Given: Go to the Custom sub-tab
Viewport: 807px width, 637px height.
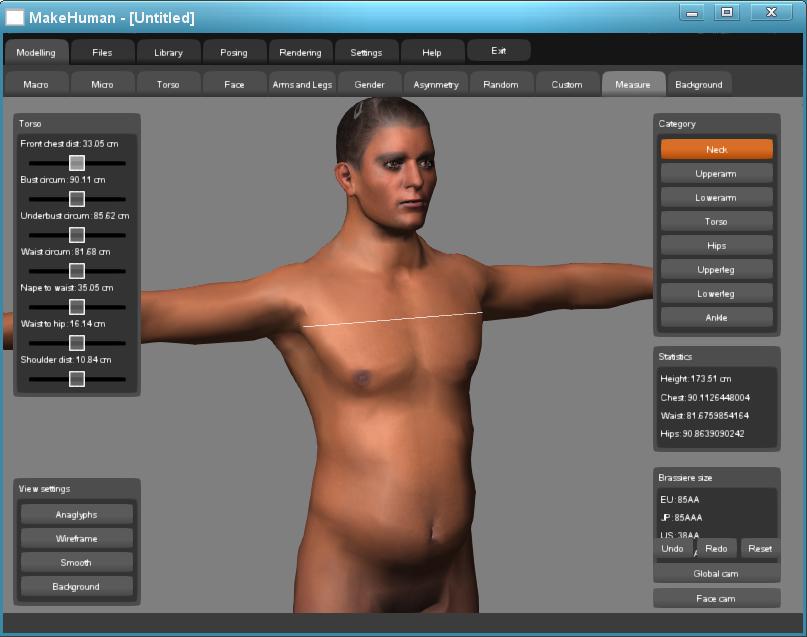Looking at the screenshot, I should 567,84.
